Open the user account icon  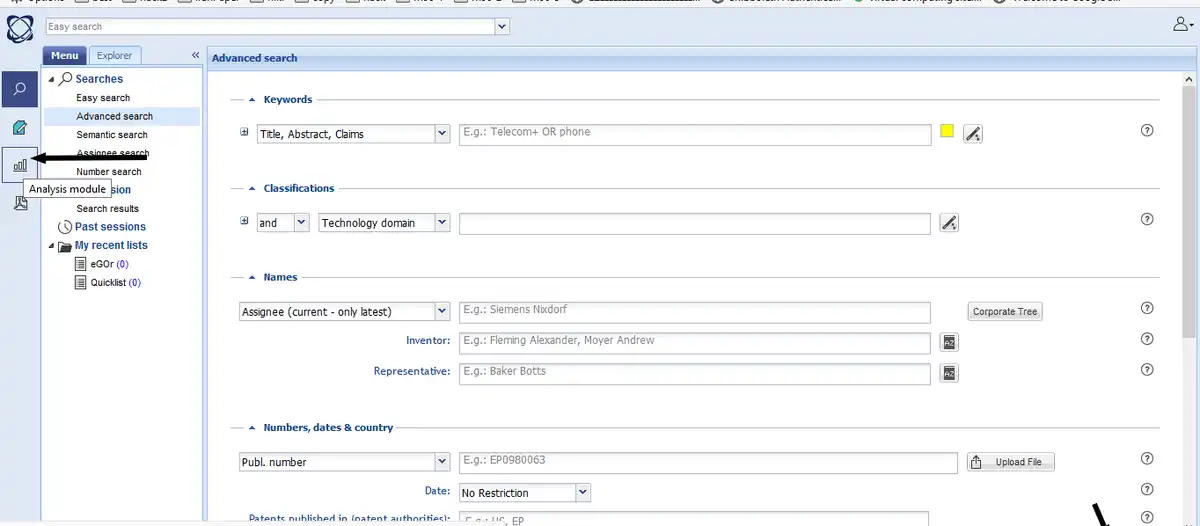(x=1183, y=25)
